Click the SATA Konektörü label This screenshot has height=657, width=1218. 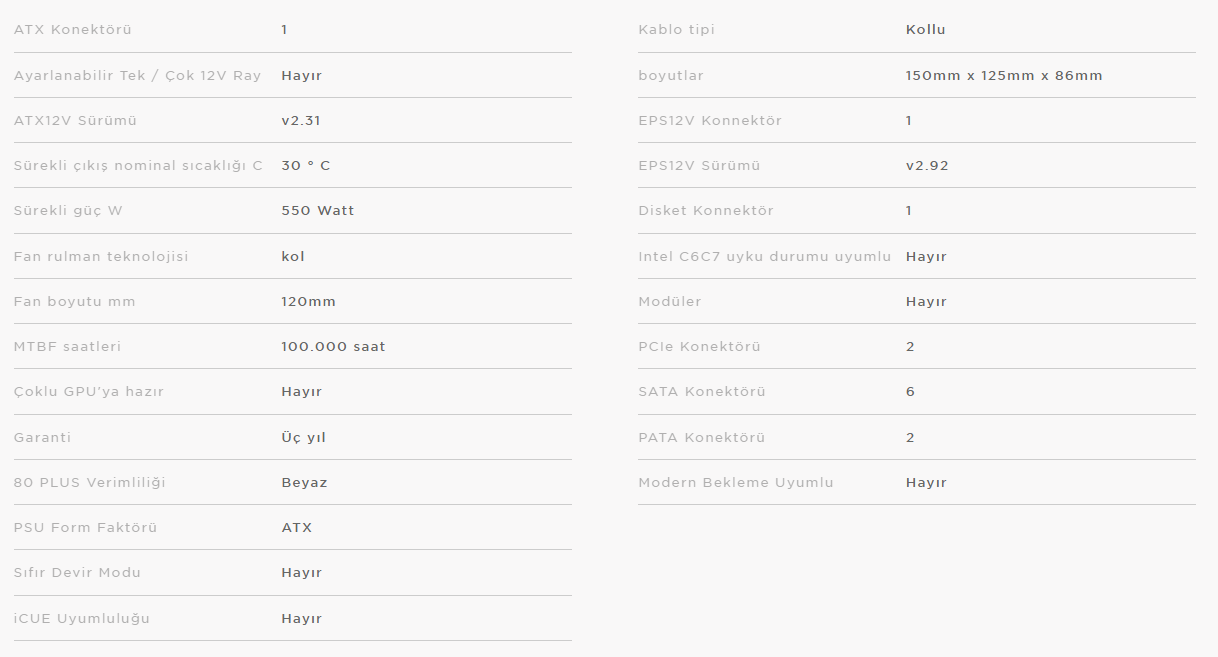(x=702, y=392)
